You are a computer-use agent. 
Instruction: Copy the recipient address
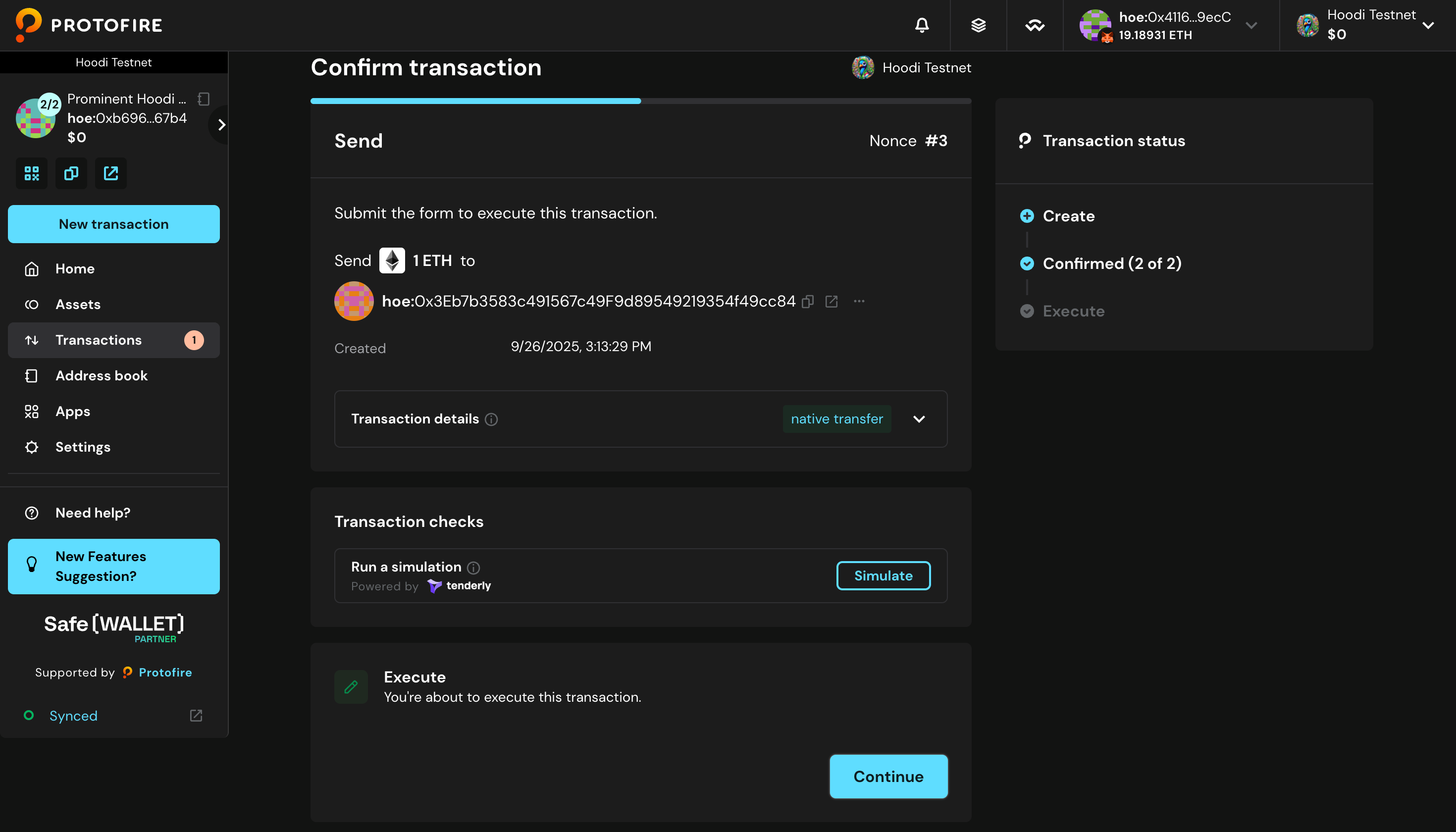tap(807, 301)
